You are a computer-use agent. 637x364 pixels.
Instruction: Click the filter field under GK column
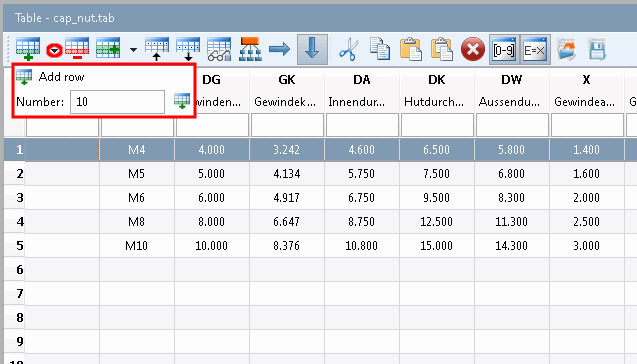(287, 125)
